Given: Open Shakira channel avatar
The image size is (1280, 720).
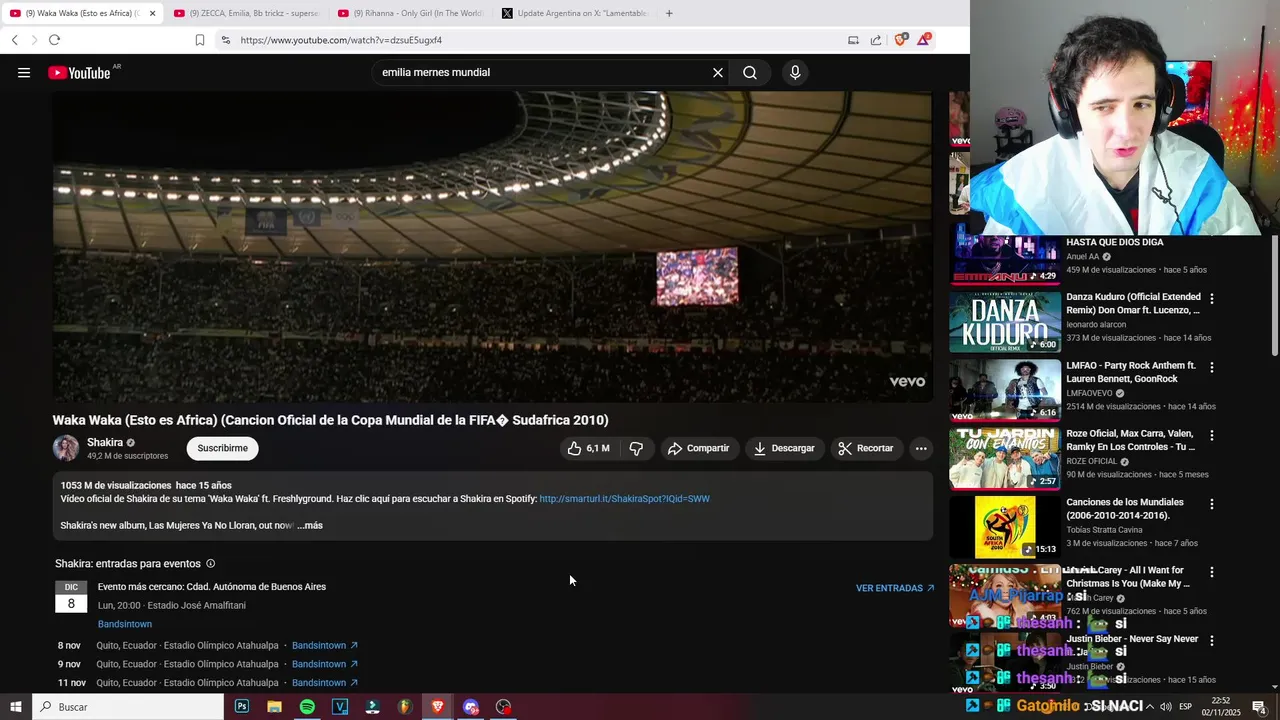Looking at the screenshot, I should [66, 448].
